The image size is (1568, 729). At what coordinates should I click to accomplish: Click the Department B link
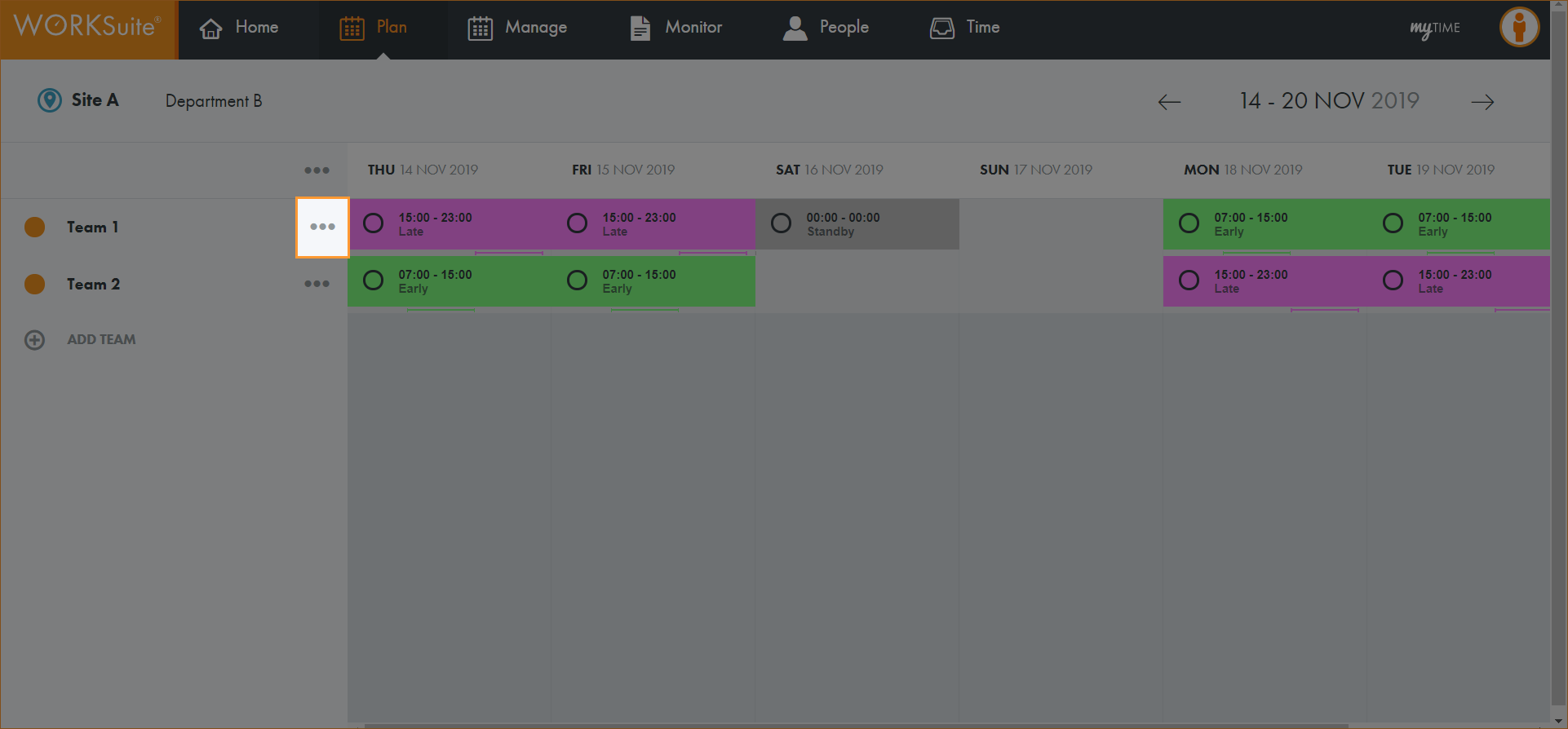point(214,101)
